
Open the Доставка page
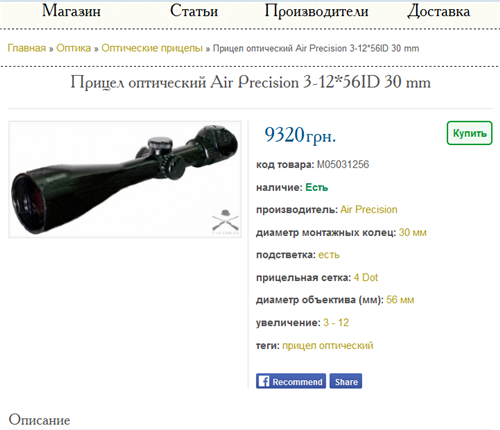(x=439, y=12)
